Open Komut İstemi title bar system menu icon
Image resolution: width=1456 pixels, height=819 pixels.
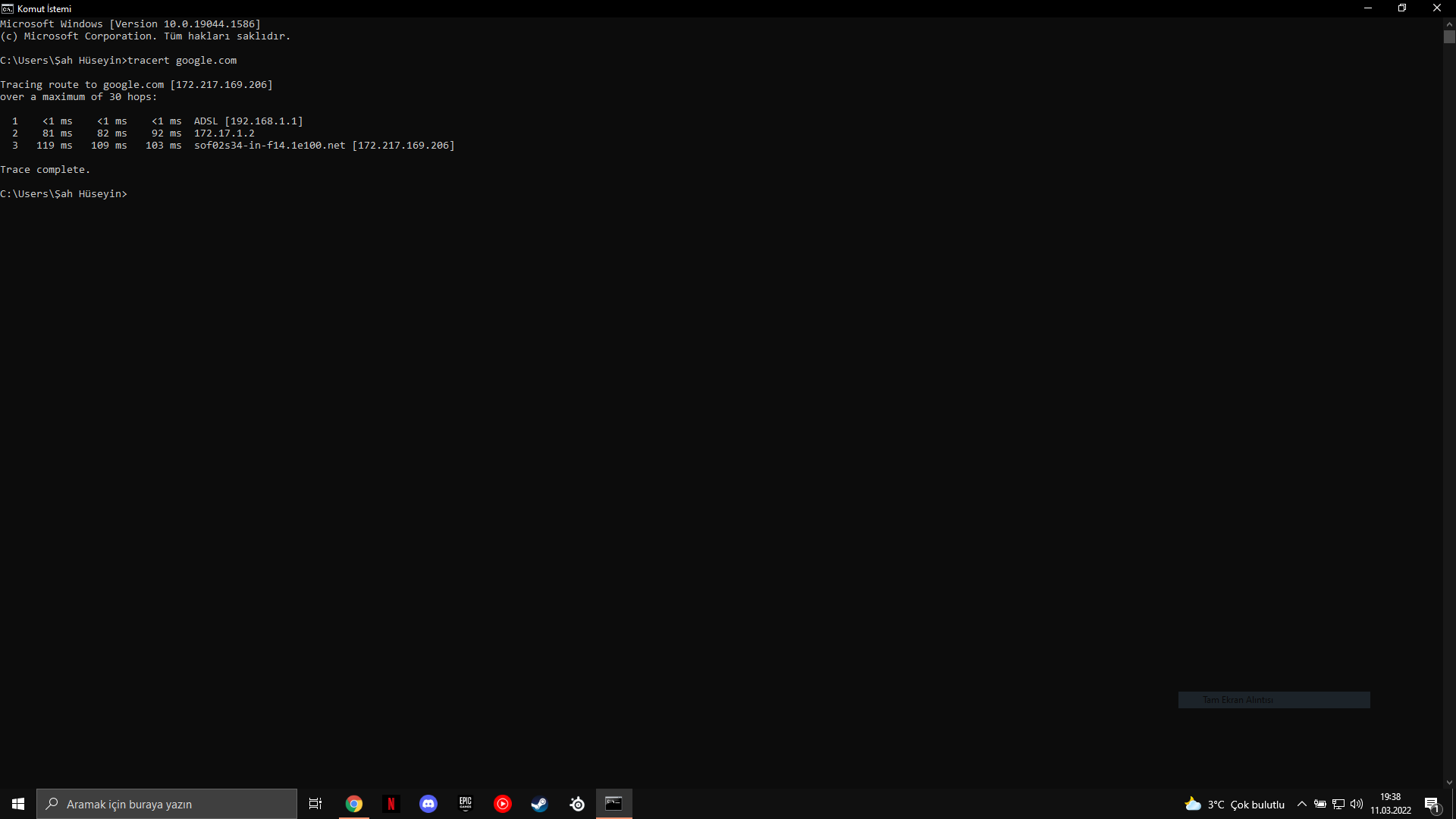click(8, 8)
